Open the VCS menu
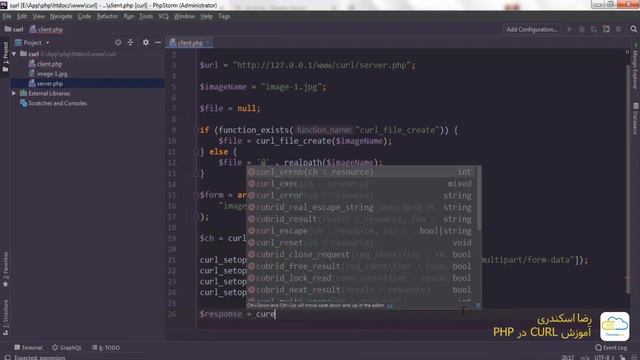Viewport: 640px width, 360px height. point(163,16)
